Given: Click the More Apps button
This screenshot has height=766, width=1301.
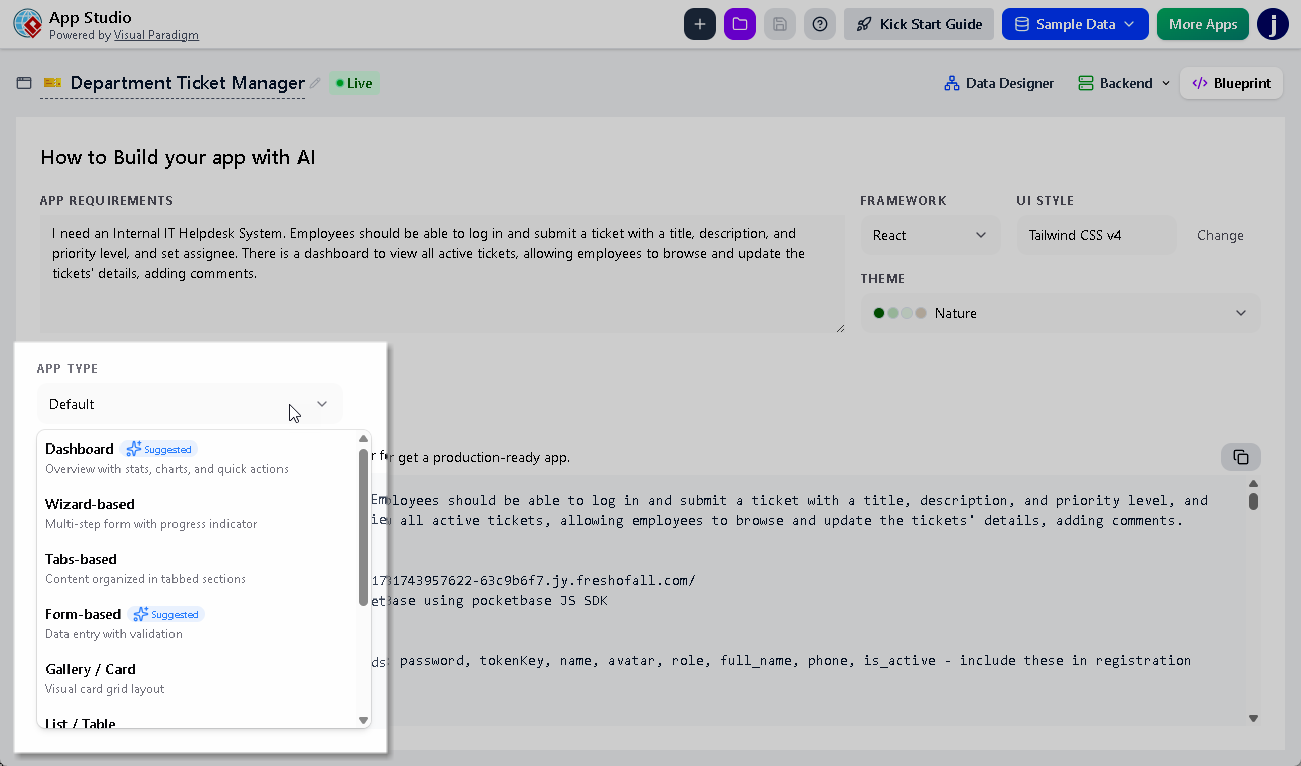Looking at the screenshot, I should [1203, 24].
